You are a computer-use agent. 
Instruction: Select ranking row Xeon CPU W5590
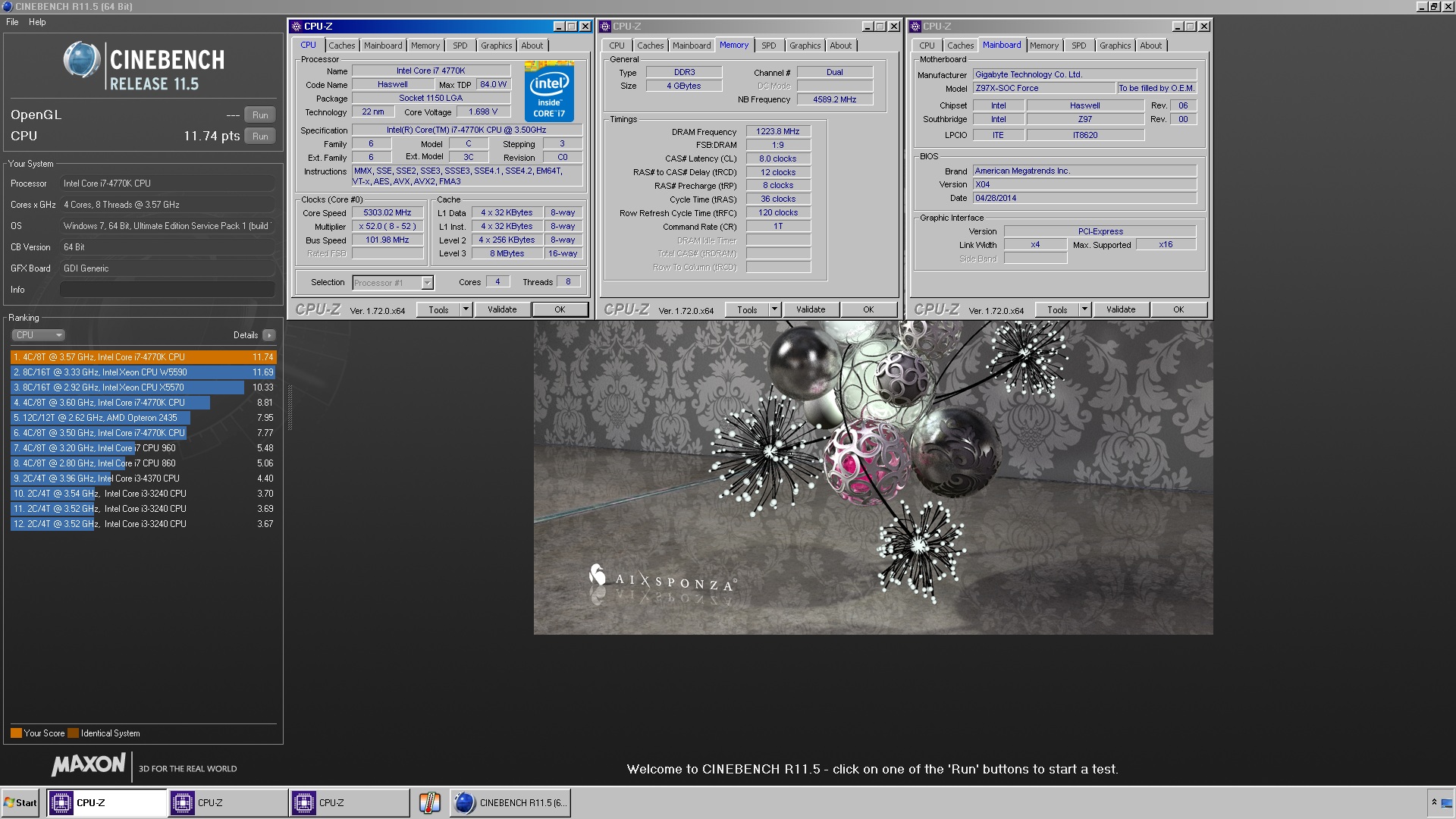(x=143, y=372)
